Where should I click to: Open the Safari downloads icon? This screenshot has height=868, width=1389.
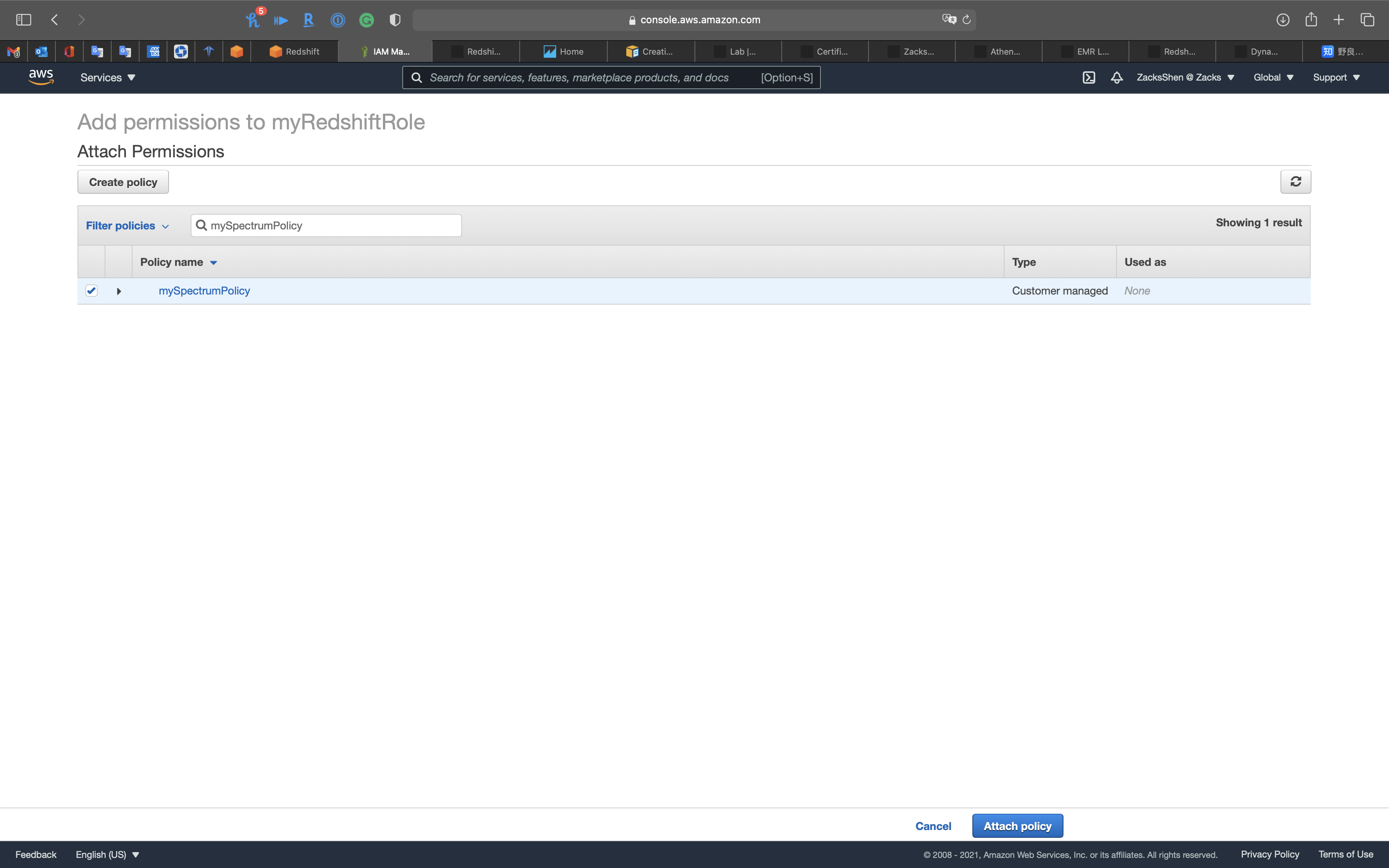point(1282,19)
